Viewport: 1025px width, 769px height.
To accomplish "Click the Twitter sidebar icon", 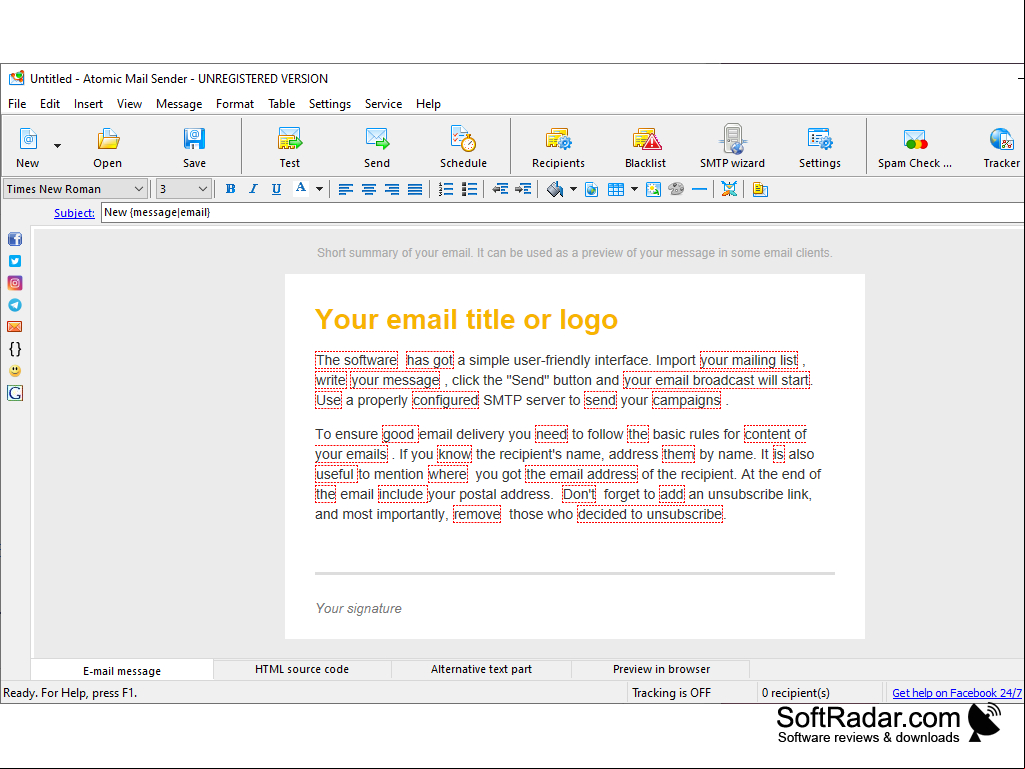I will [x=15, y=261].
